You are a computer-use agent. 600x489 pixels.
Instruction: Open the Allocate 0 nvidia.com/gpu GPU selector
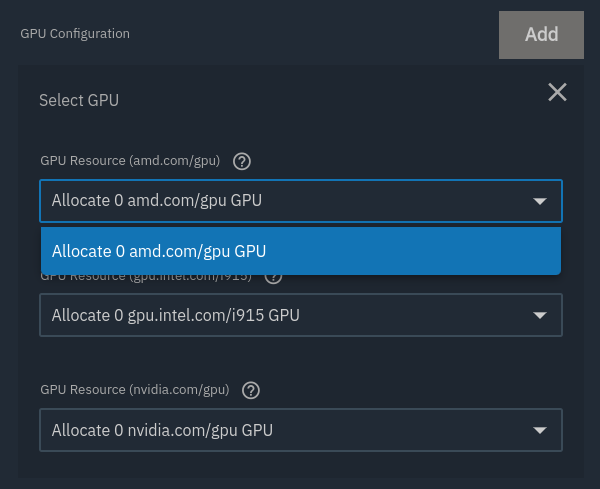point(301,430)
